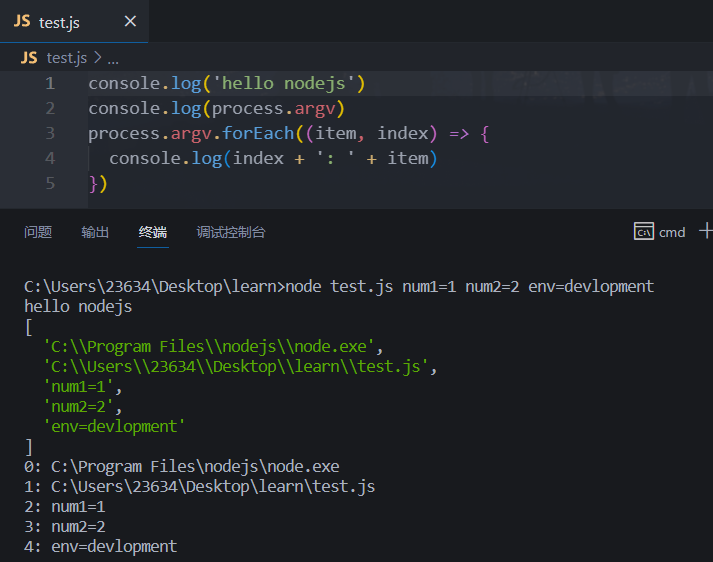Select the test.js editor tab
This screenshot has width=713, height=562.
coord(74,21)
